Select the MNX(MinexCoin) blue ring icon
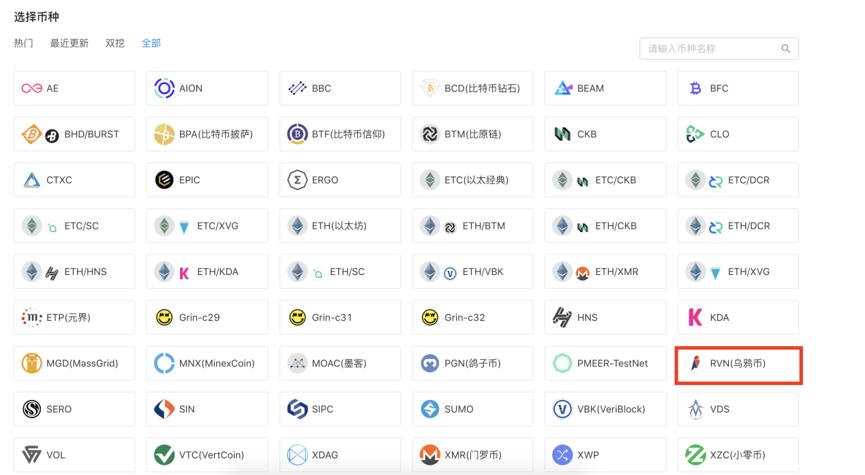The height and width of the screenshot is (475, 865). coord(164,363)
